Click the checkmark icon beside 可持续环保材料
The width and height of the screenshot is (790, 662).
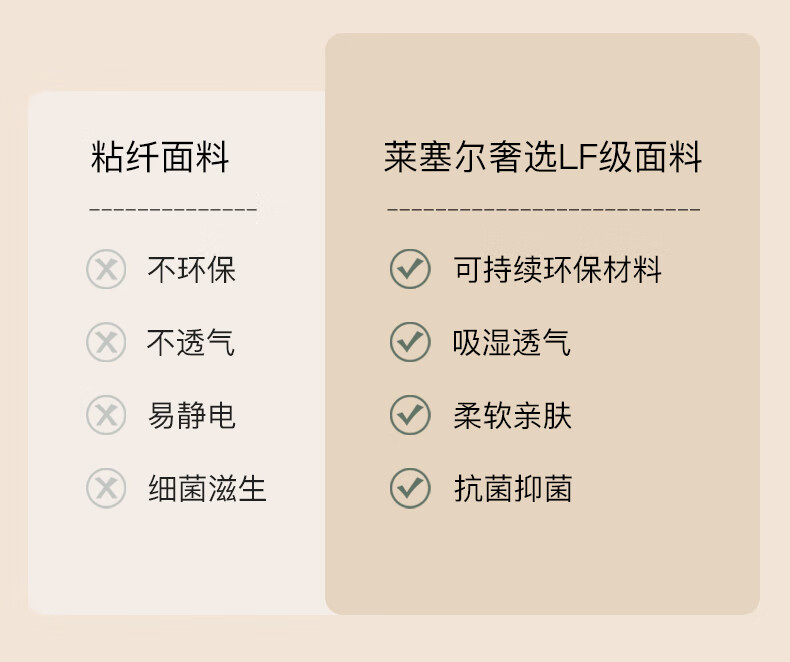(x=409, y=270)
